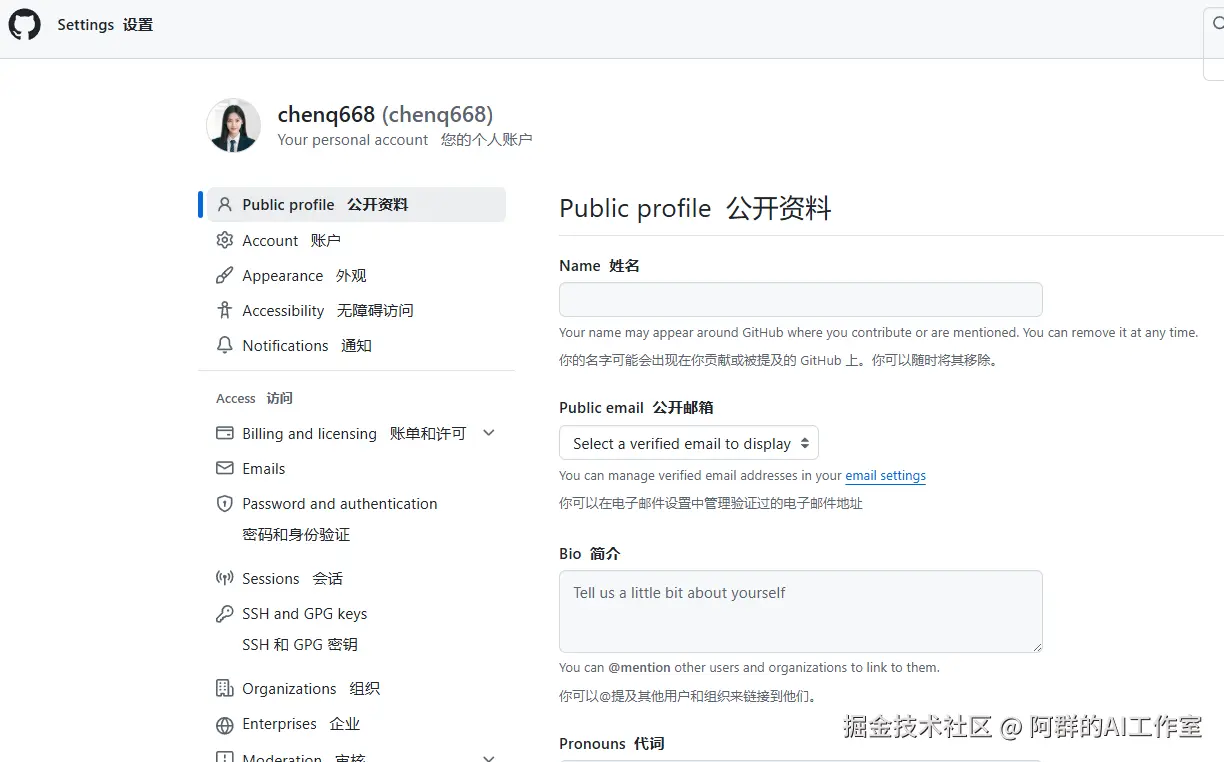Viewport: 1224px width, 762px height.
Task: Open the Public email select dropdown
Action: click(689, 443)
